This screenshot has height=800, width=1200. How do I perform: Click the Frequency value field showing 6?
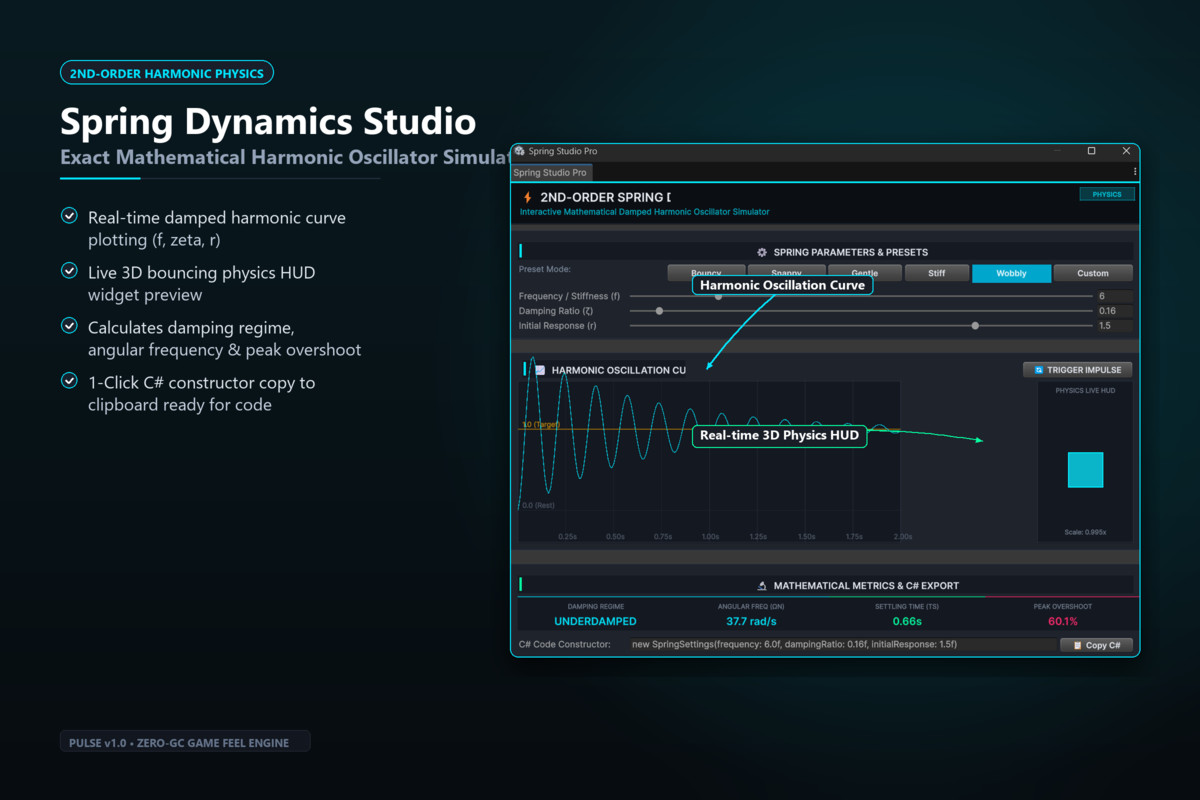tap(1114, 296)
